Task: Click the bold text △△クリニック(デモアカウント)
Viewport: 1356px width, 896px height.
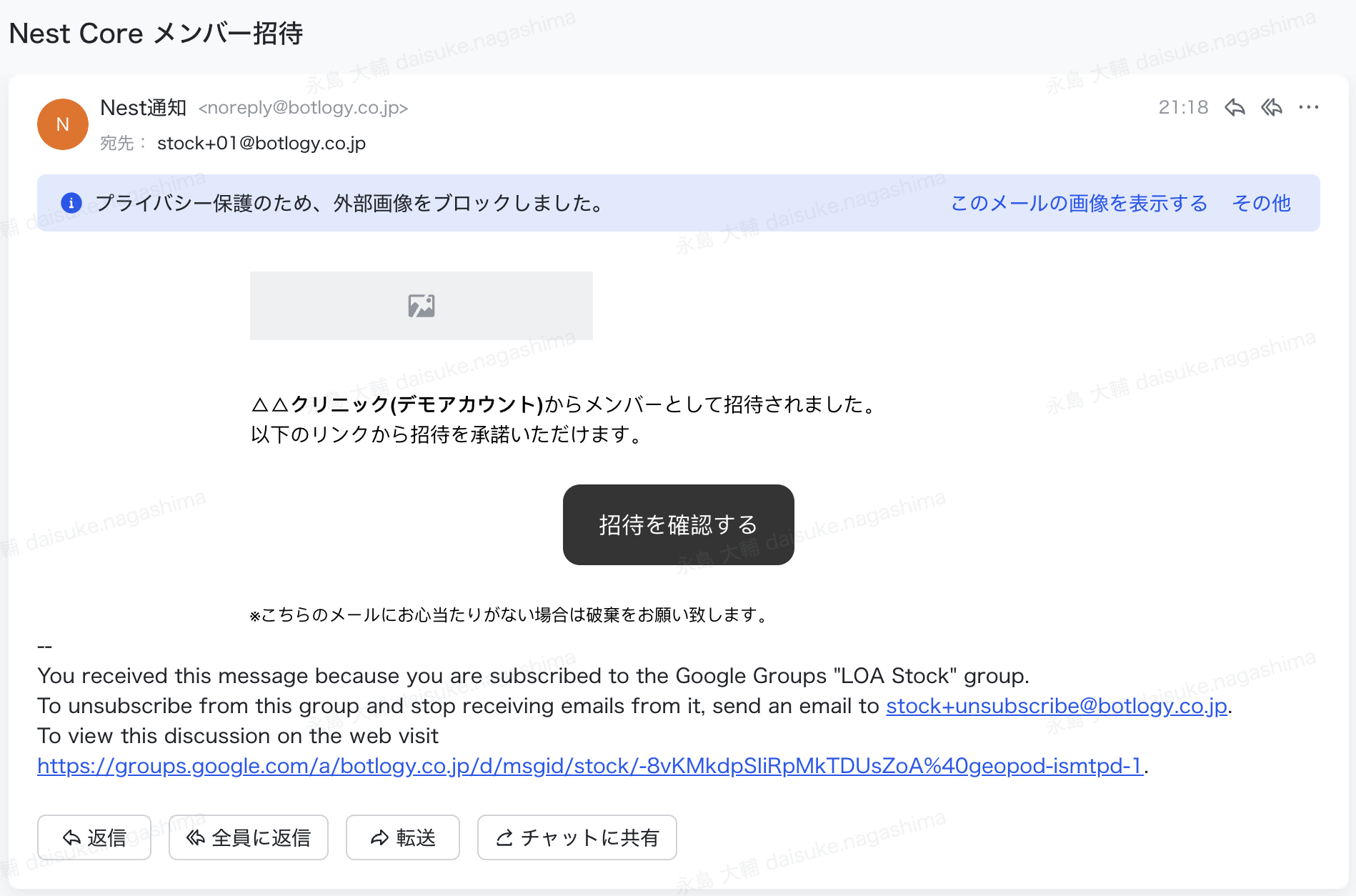Action: [397, 405]
